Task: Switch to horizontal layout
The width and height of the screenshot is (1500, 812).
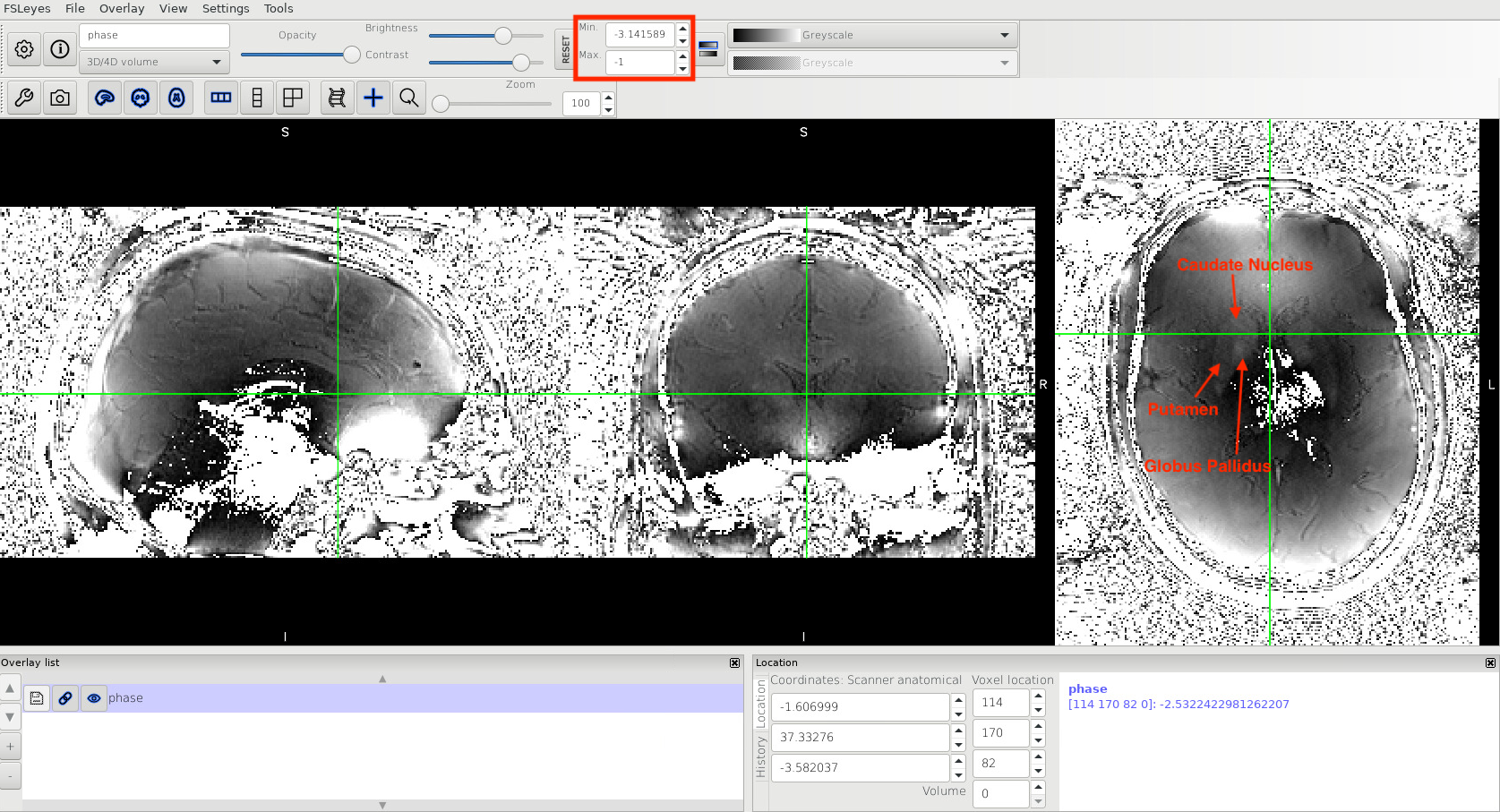Action: pyautogui.click(x=221, y=98)
